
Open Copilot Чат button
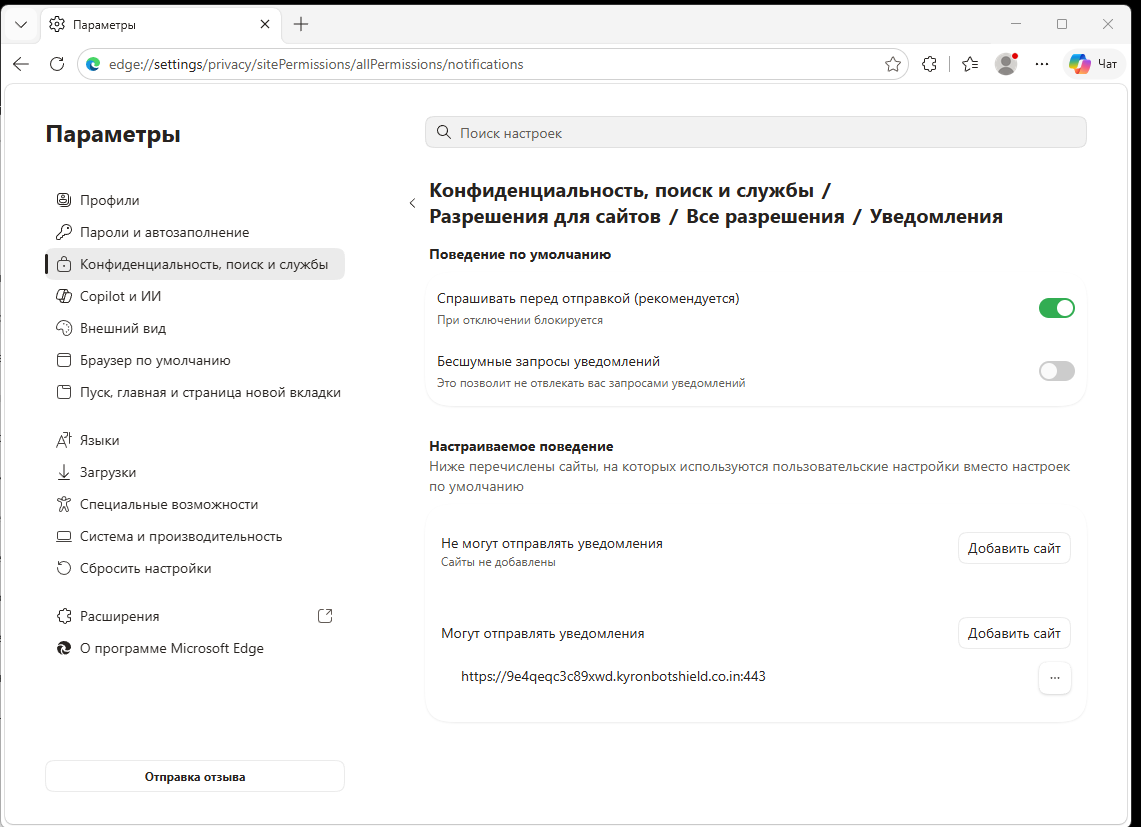[1094, 64]
